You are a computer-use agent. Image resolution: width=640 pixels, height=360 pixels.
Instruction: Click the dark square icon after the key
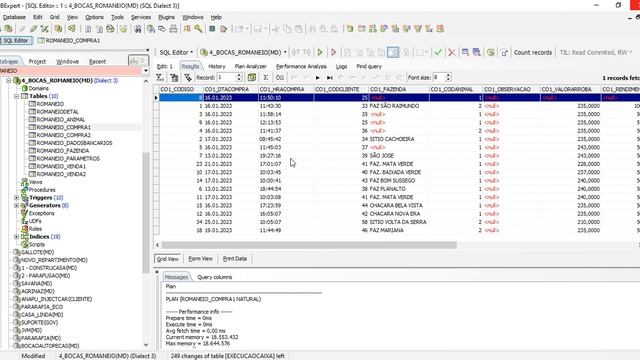click(212, 29)
